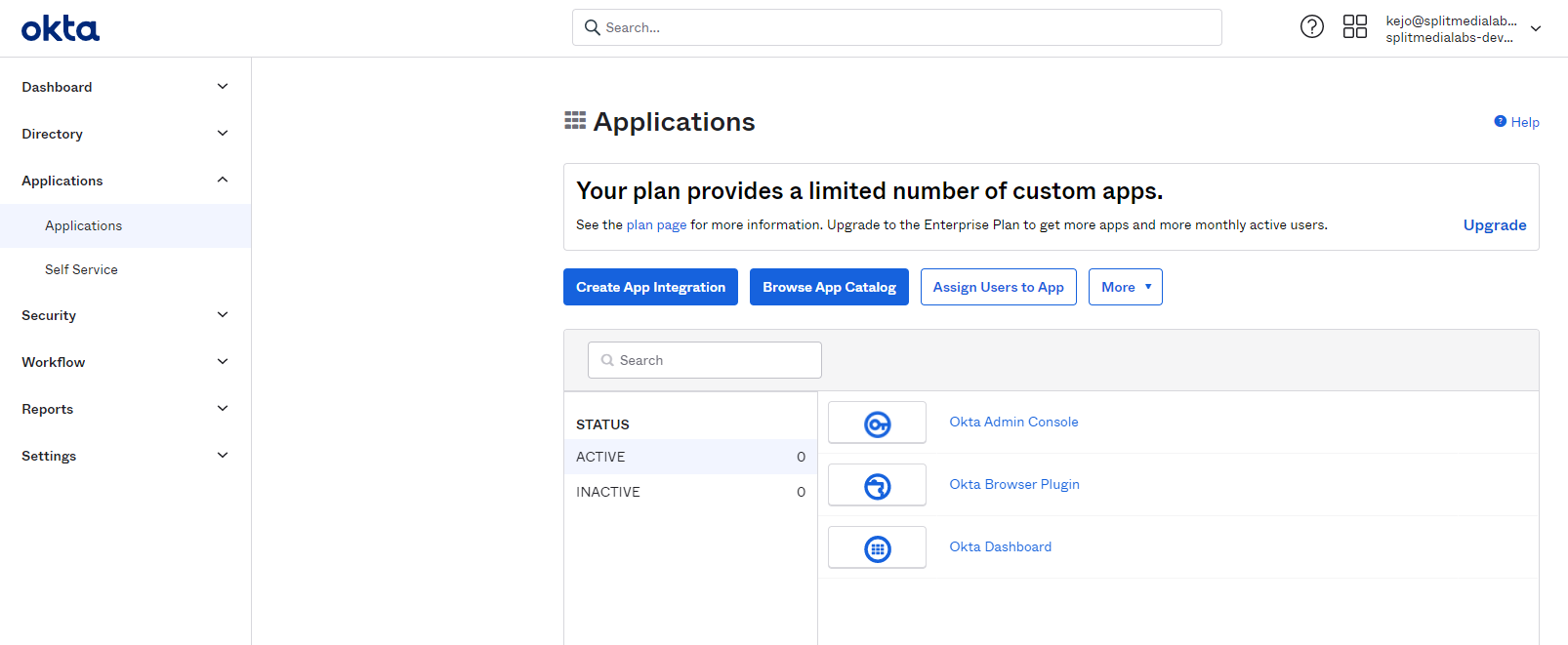1568x645 pixels.
Task: Click Browse App Catalog button
Action: coord(829,287)
